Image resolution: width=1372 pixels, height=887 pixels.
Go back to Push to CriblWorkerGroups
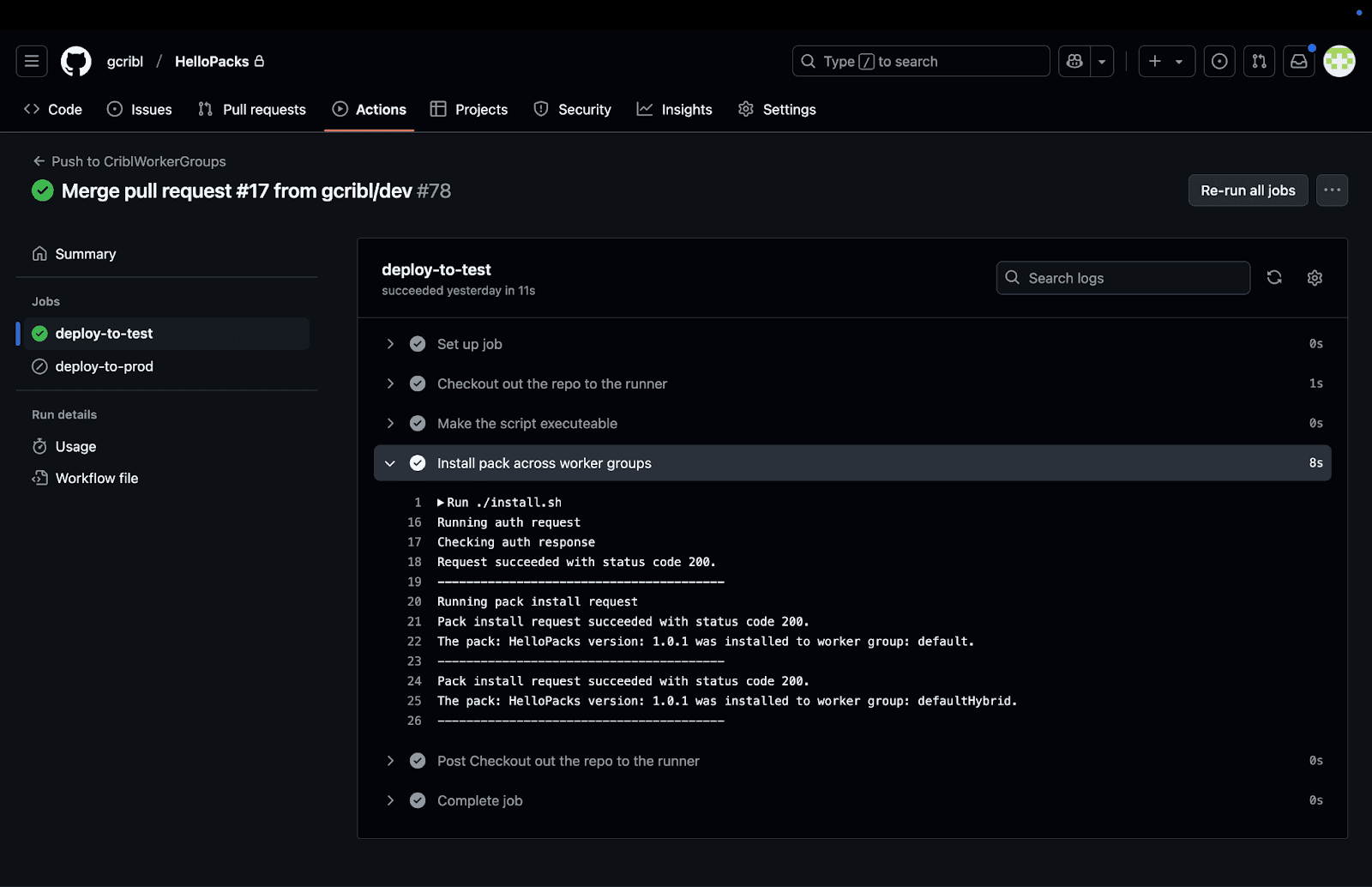click(x=129, y=161)
